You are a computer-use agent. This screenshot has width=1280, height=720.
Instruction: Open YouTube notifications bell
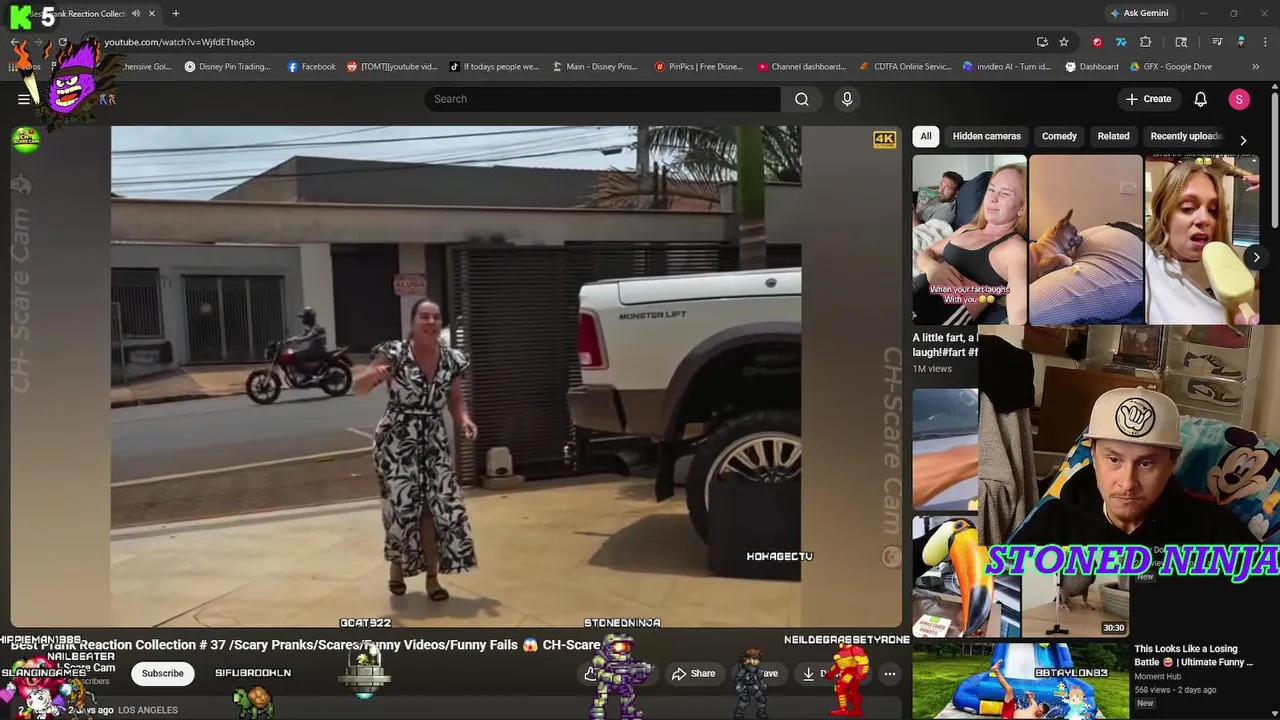[1201, 99]
